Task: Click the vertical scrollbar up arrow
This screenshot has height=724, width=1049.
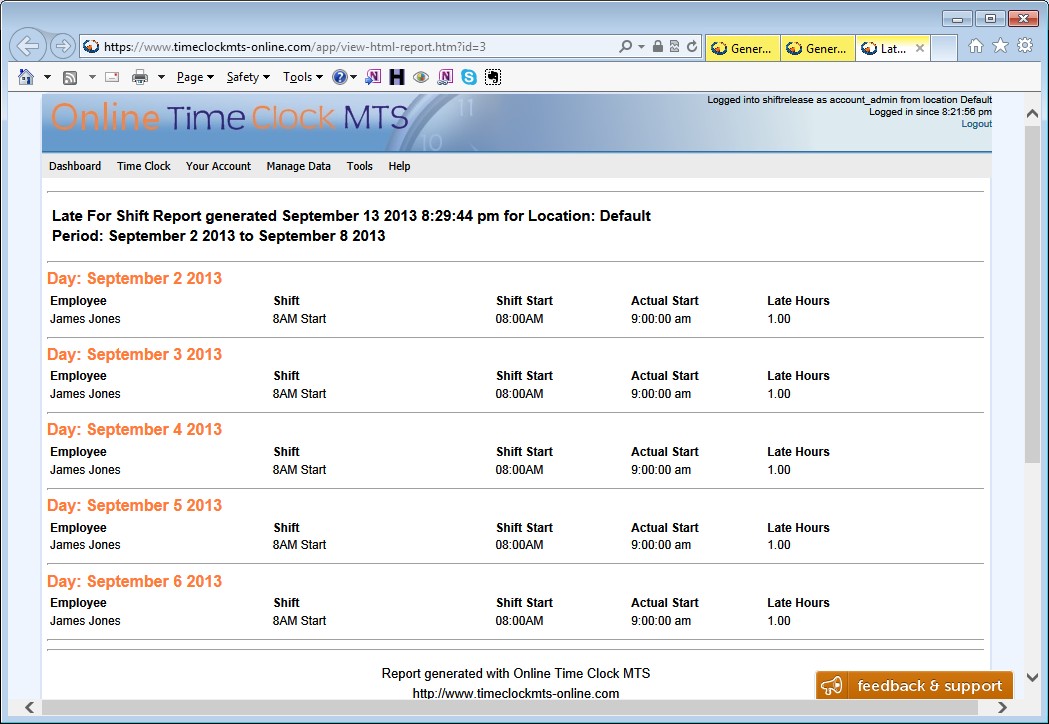Action: 1032,114
